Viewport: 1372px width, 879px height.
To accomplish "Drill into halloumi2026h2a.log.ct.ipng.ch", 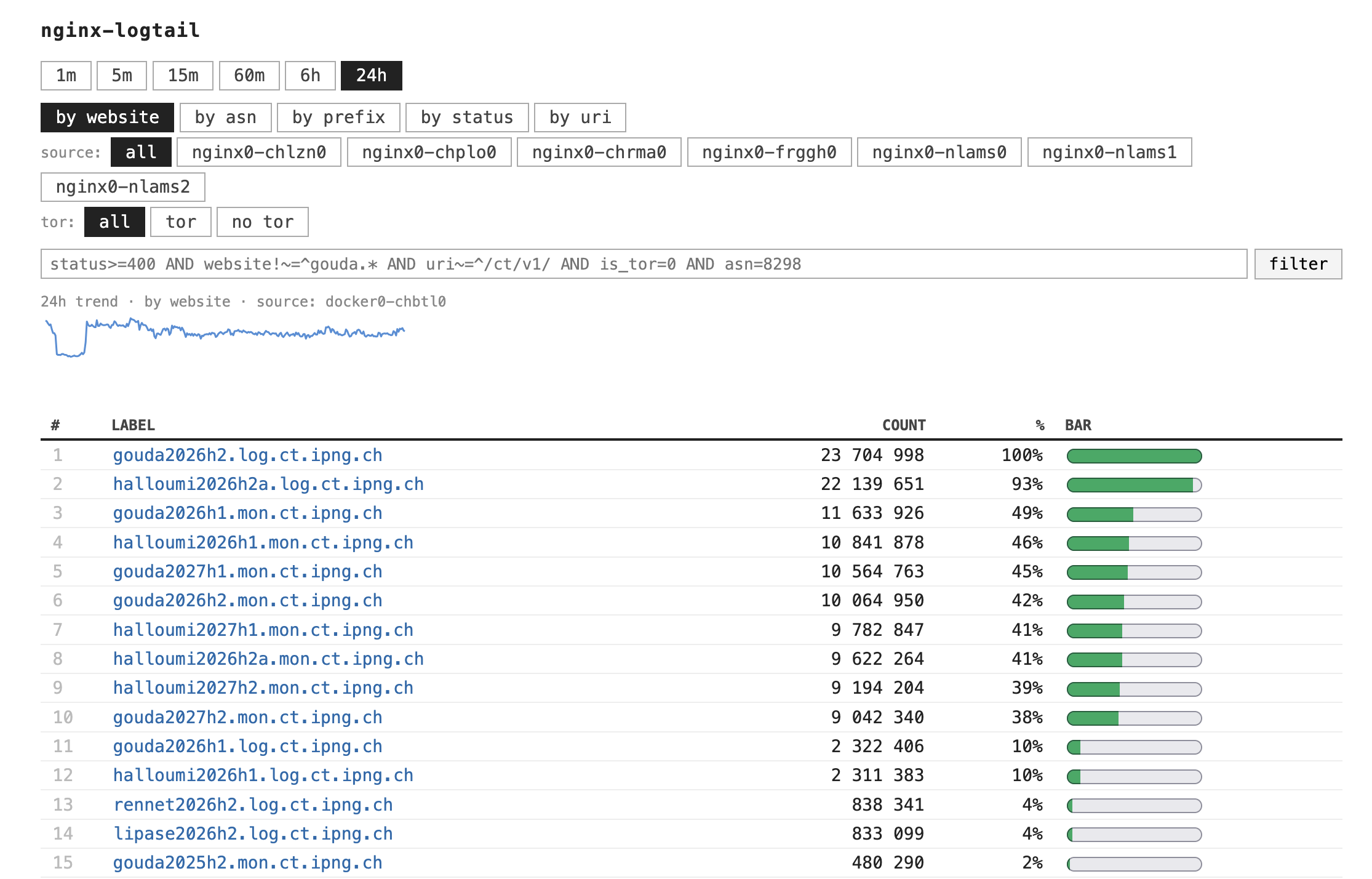I will tap(268, 484).
